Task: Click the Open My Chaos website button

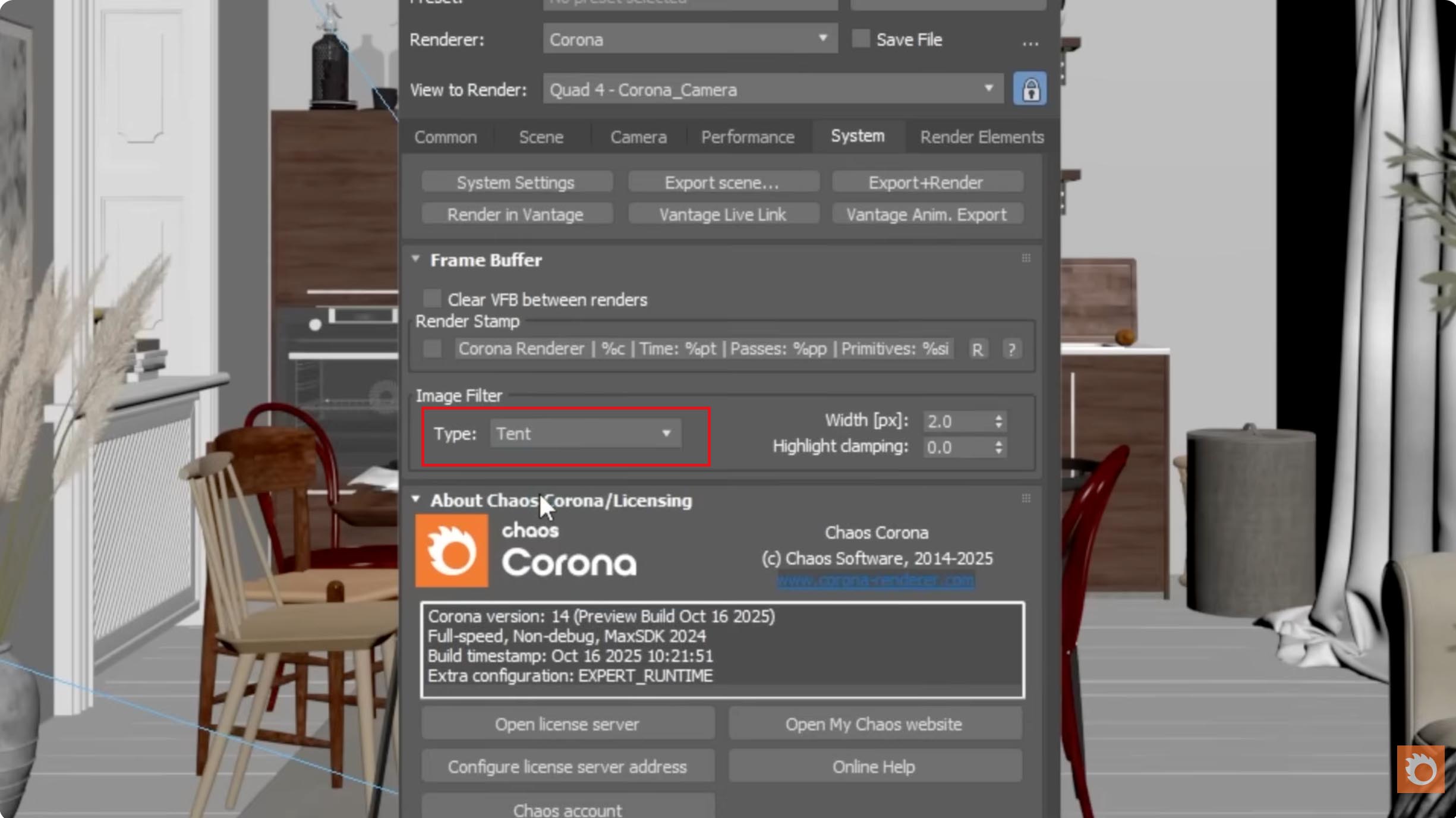Action: tap(874, 723)
